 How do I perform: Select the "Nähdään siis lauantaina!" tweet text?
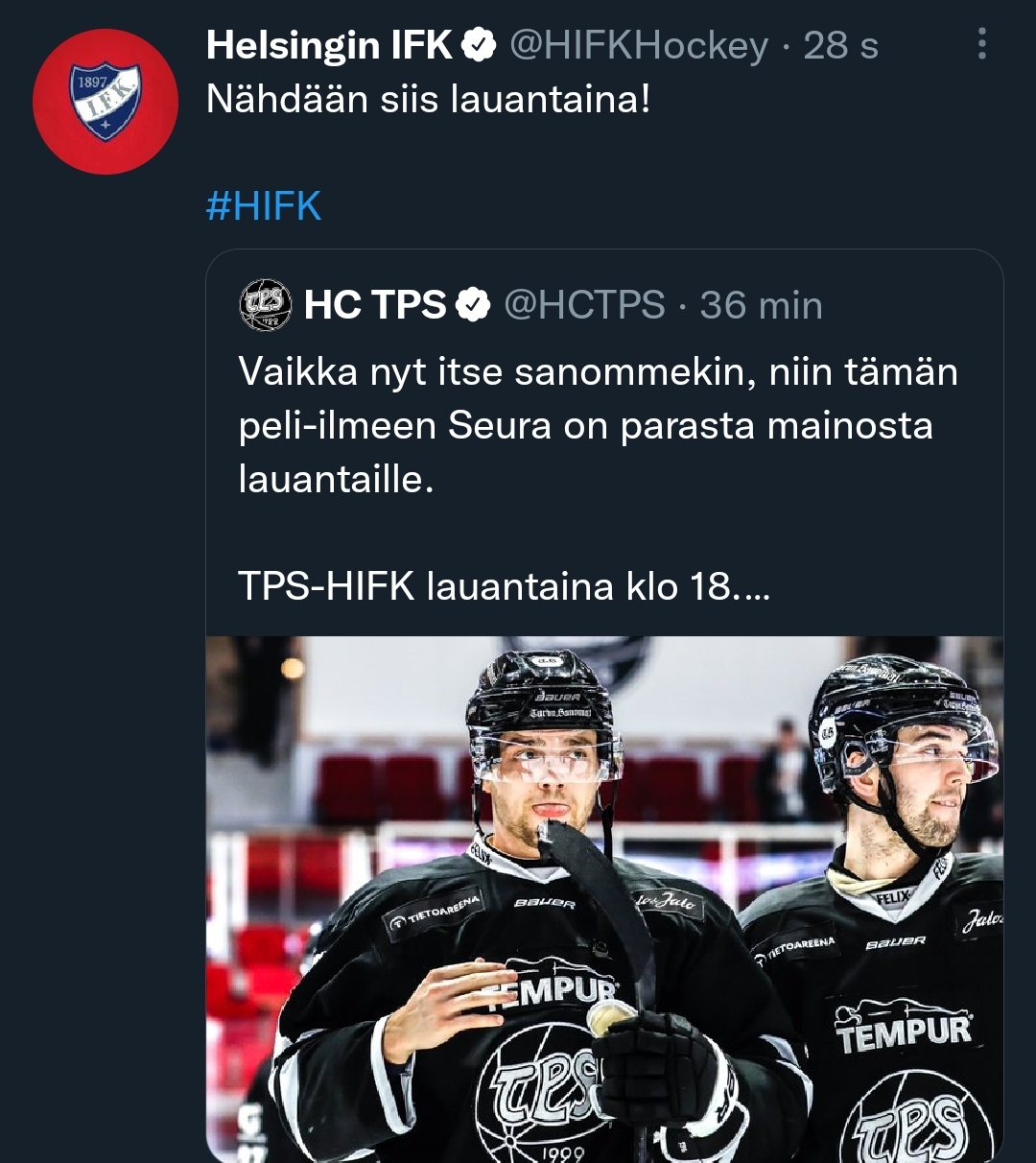point(428,100)
